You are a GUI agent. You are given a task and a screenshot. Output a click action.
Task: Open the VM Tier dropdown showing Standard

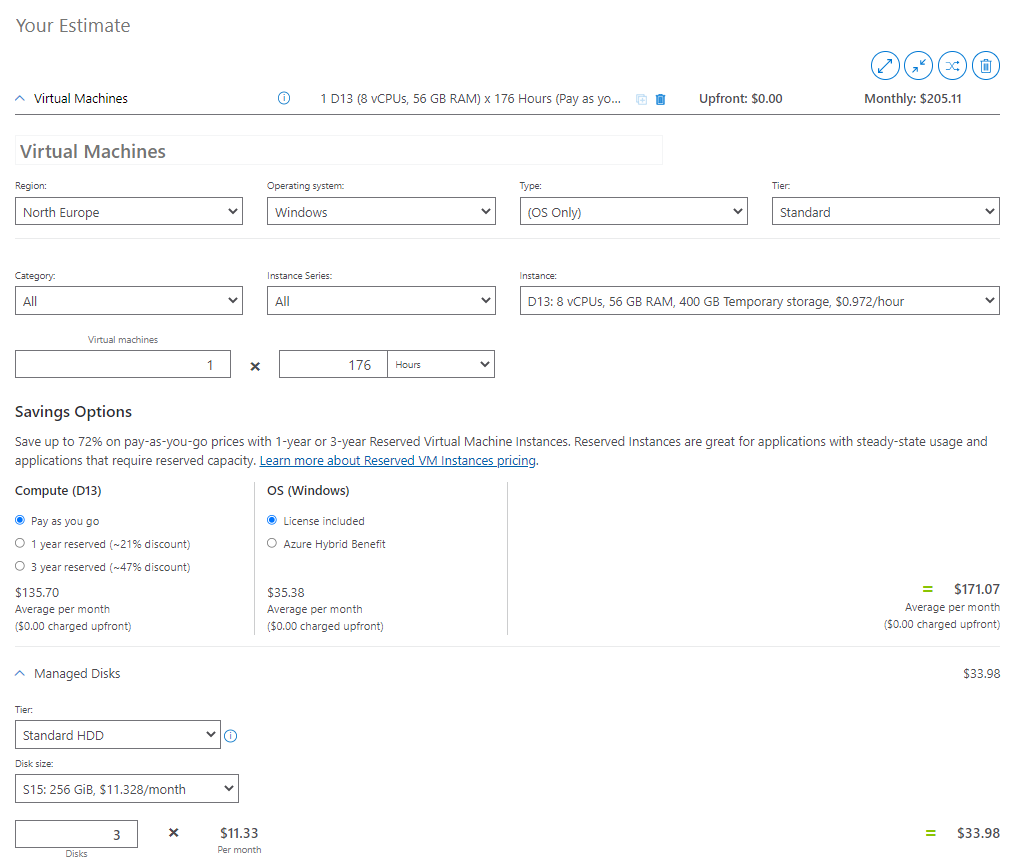(x=885, y=211)
